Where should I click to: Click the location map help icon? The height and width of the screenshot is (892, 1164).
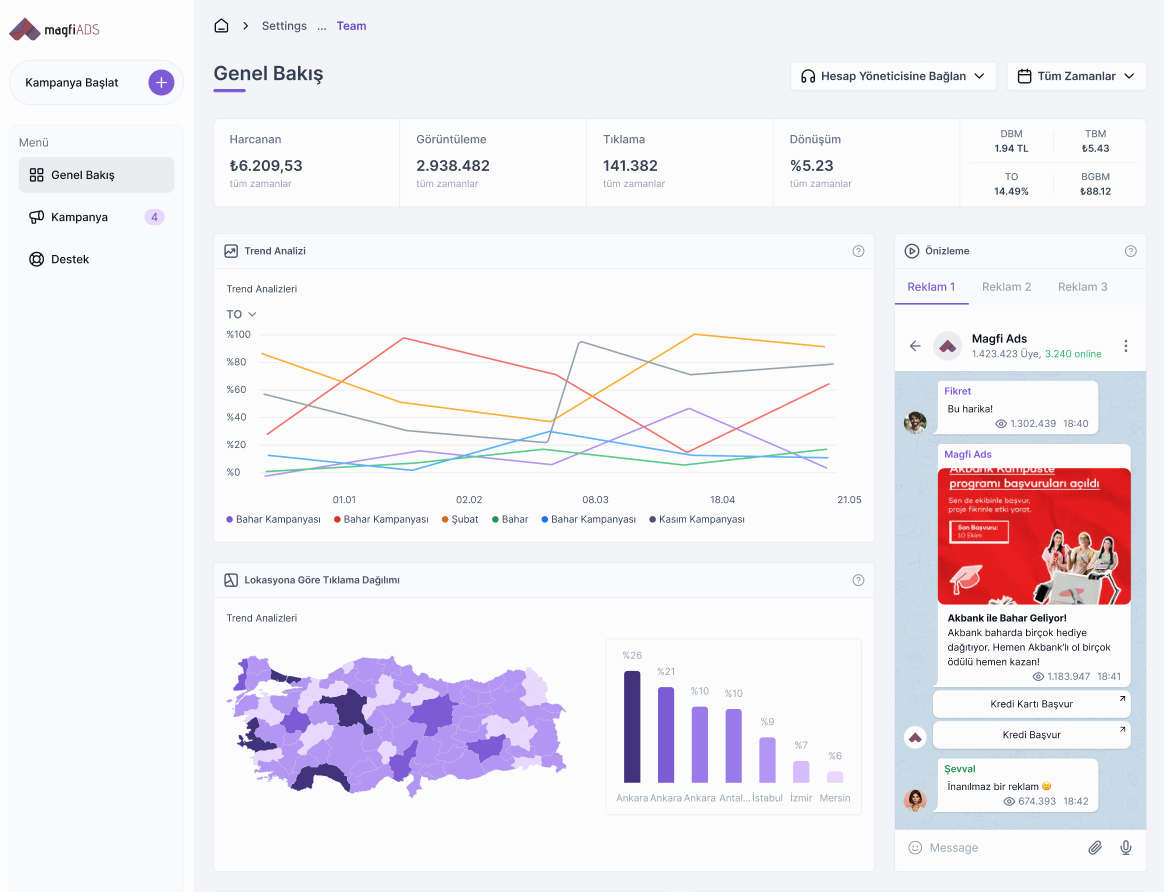point(858,580)
